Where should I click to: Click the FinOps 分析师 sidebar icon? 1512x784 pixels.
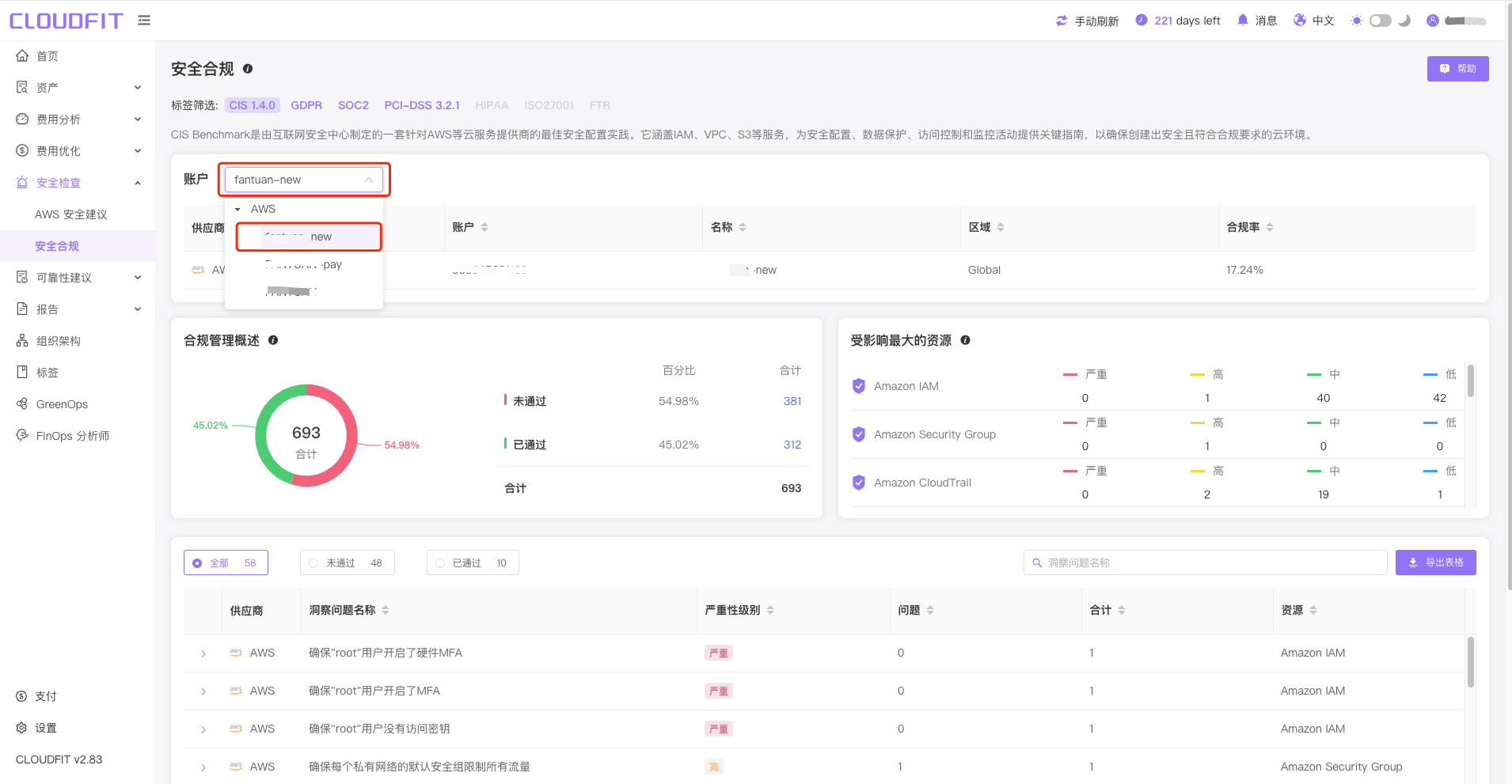[x=22, y=435]
